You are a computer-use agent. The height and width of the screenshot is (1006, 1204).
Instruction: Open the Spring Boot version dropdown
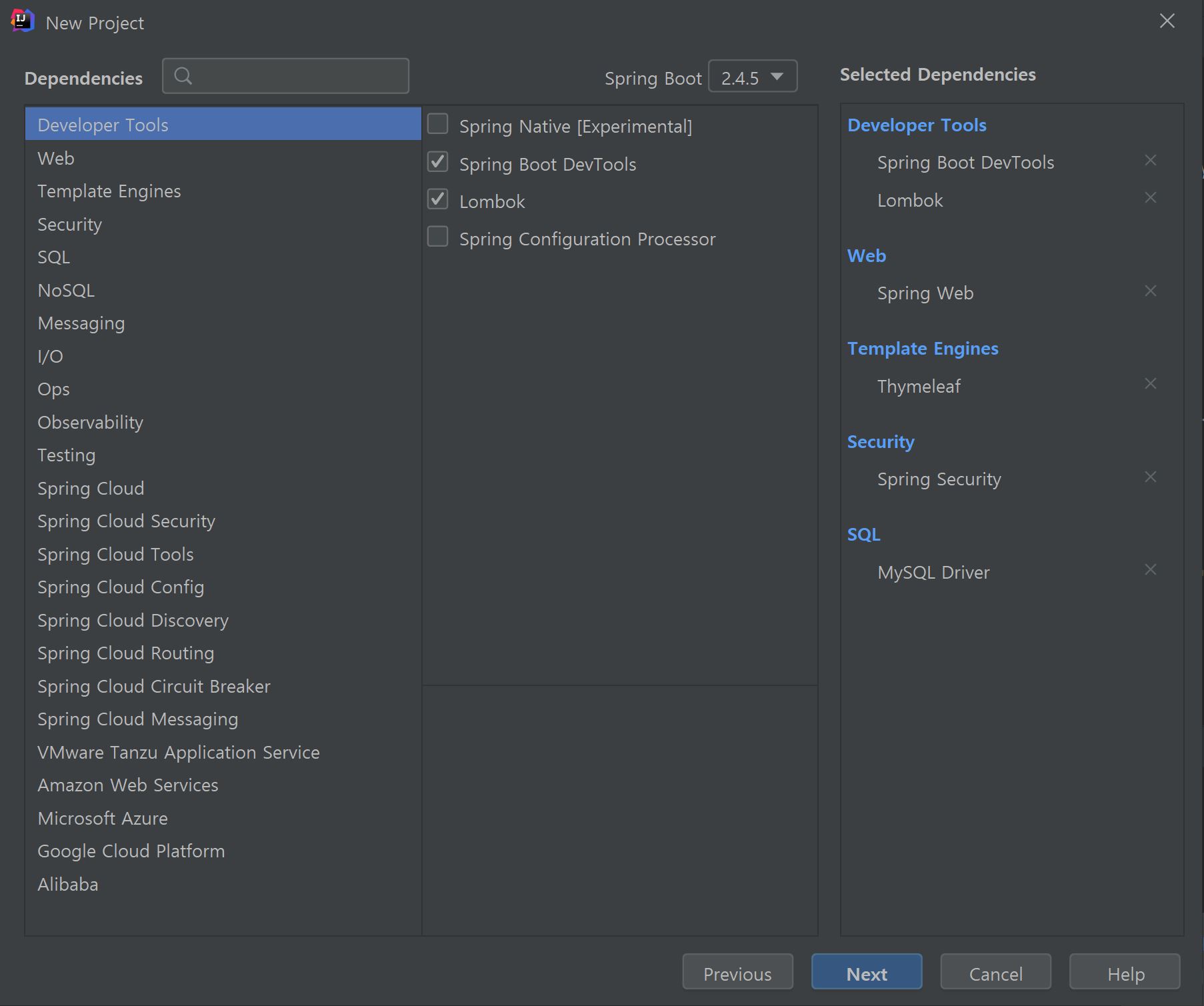pos(753,76)
